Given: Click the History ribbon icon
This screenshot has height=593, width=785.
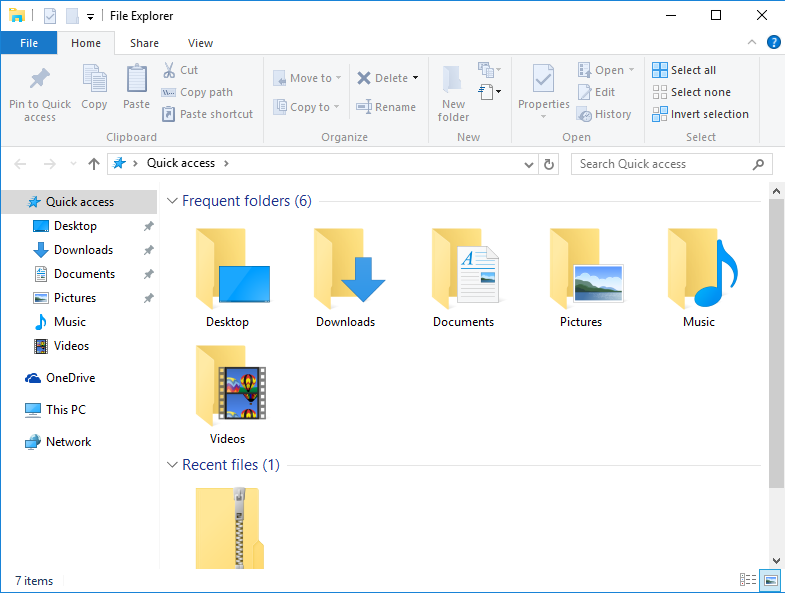Looking at the screenshot, I should pos(584,114).
